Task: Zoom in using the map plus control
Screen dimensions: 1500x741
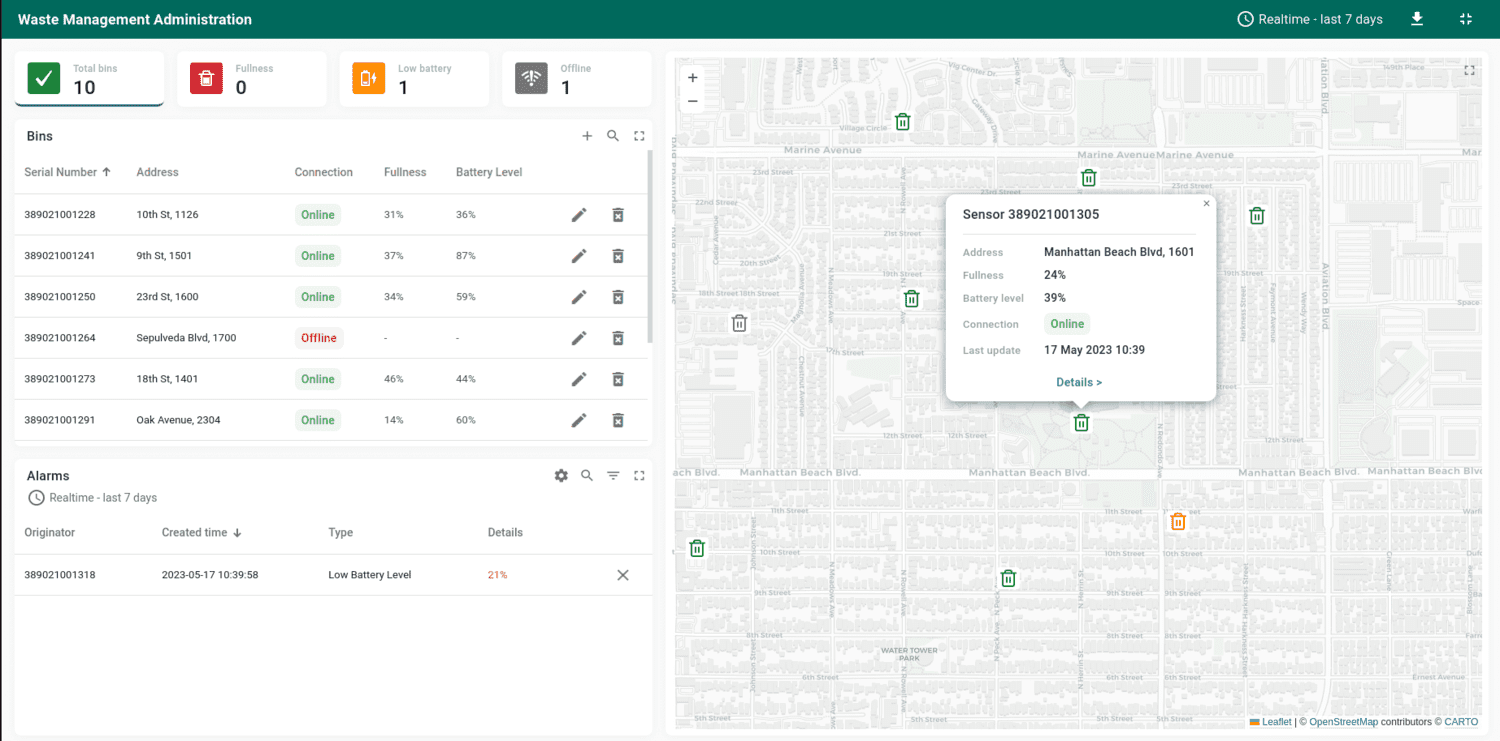Action: tap(692, 77)
